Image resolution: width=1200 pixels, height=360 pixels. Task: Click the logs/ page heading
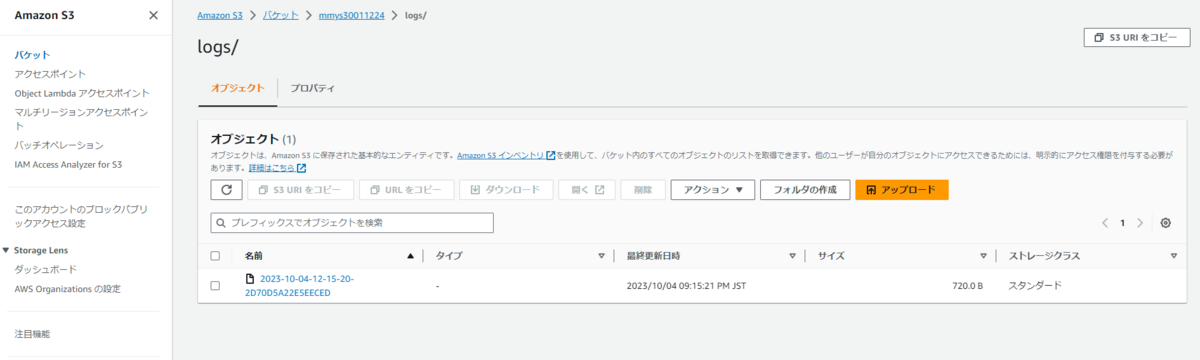tap(218, 46)
